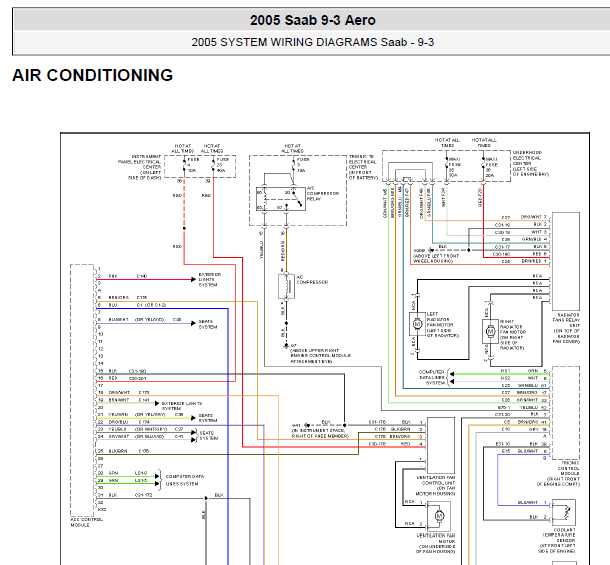
Task: Click the 40A fuse symbol in instrument panel center
Action: pyautogui.click(x=213, y=165)
